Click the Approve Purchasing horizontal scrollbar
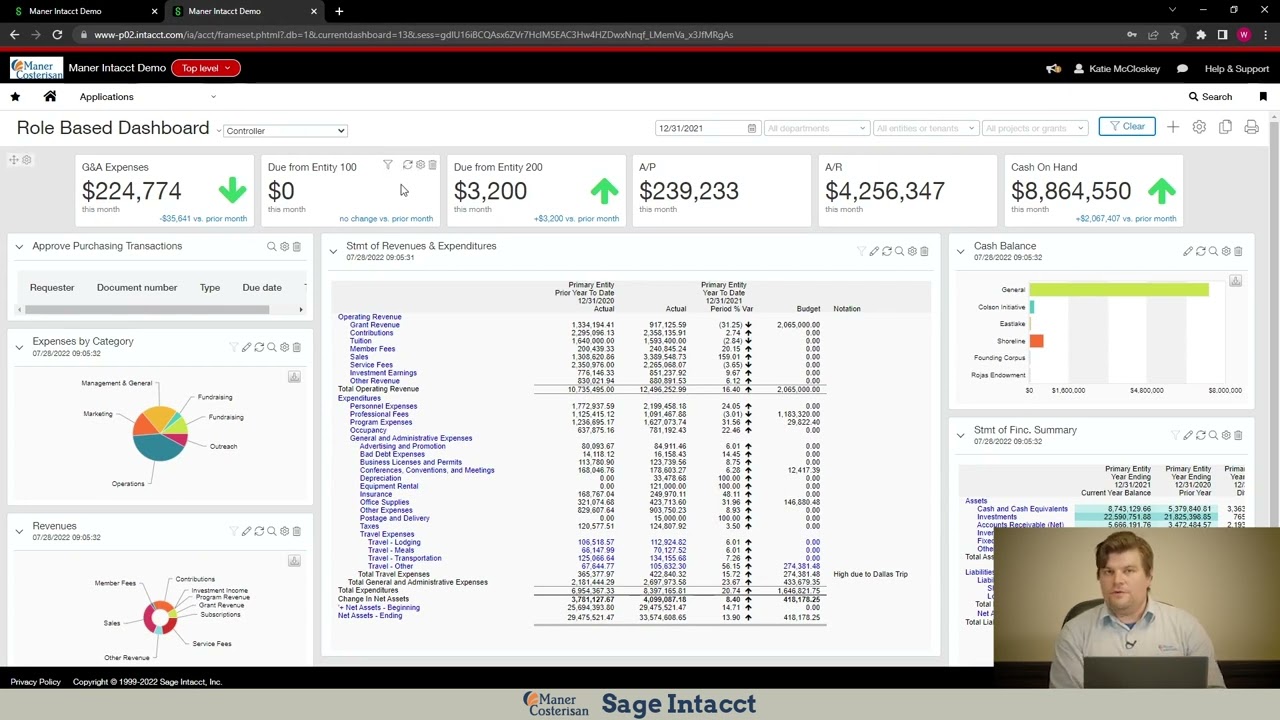Viewport: 1280px width, 720px height. [x=149, y=310]
